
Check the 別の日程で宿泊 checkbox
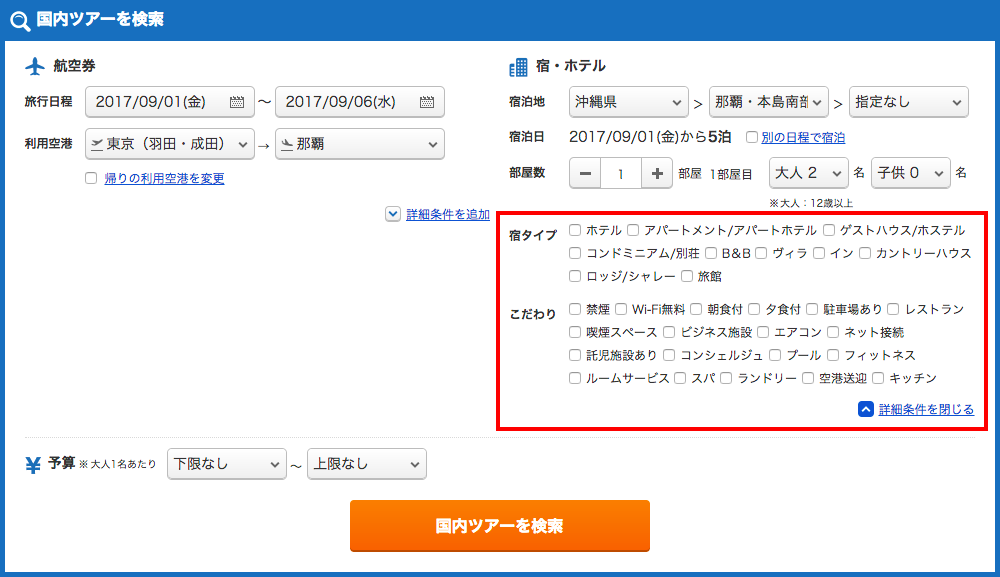click(752, 137)
